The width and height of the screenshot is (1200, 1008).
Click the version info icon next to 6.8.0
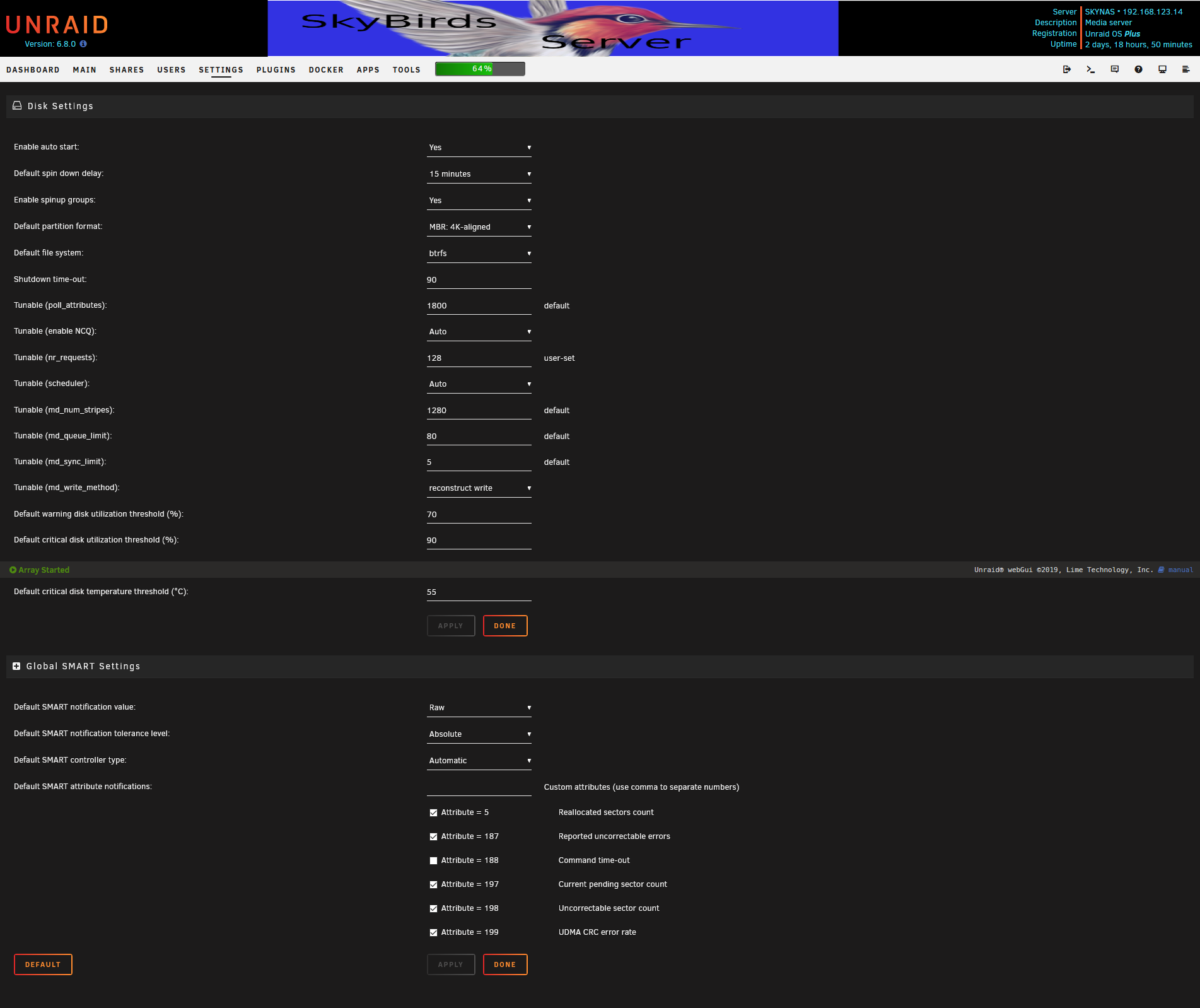(x=83, y=44)
